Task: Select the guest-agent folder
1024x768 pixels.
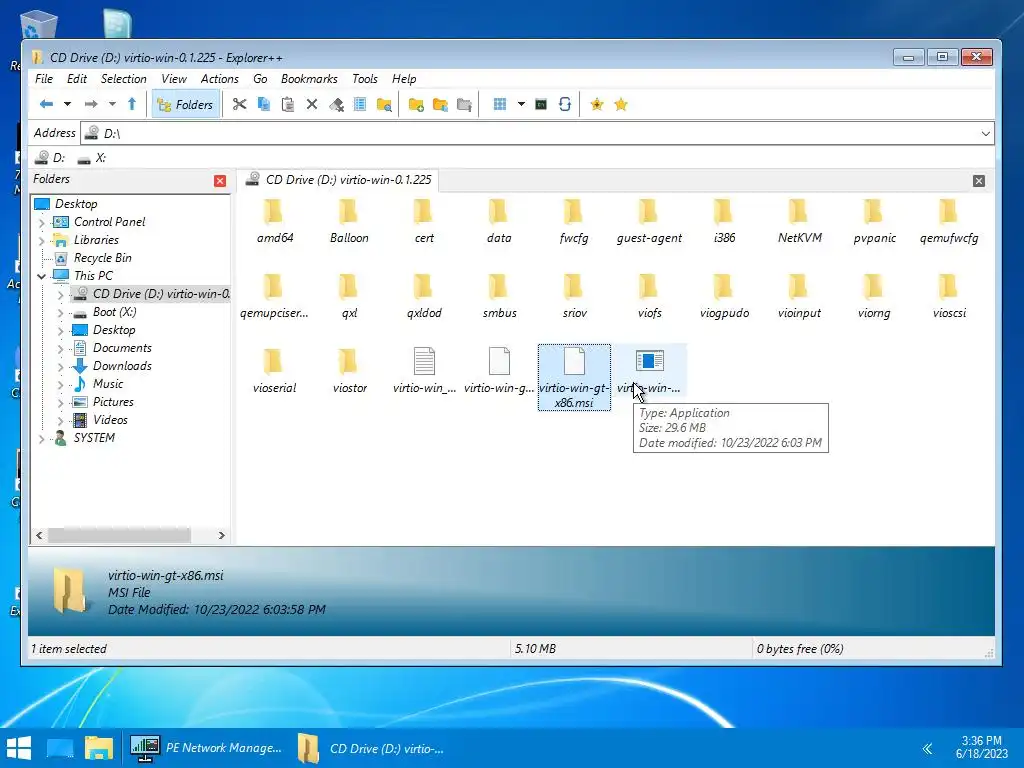Action: pyautogui.click(x=649, y=222)
